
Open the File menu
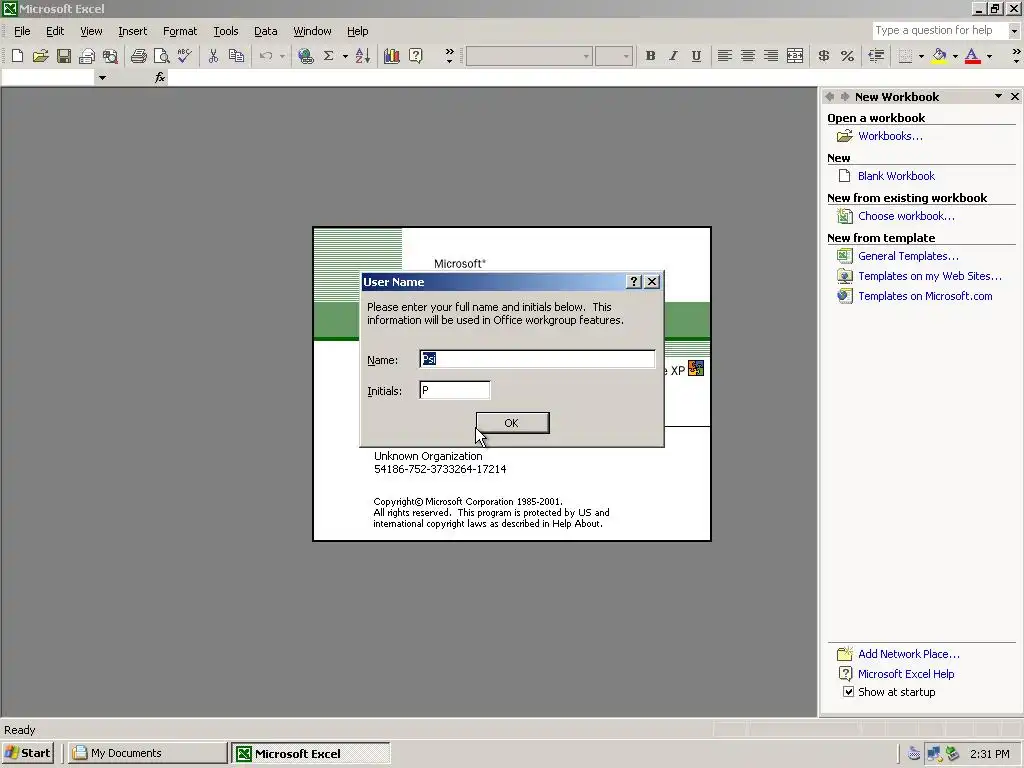[22, 31]
